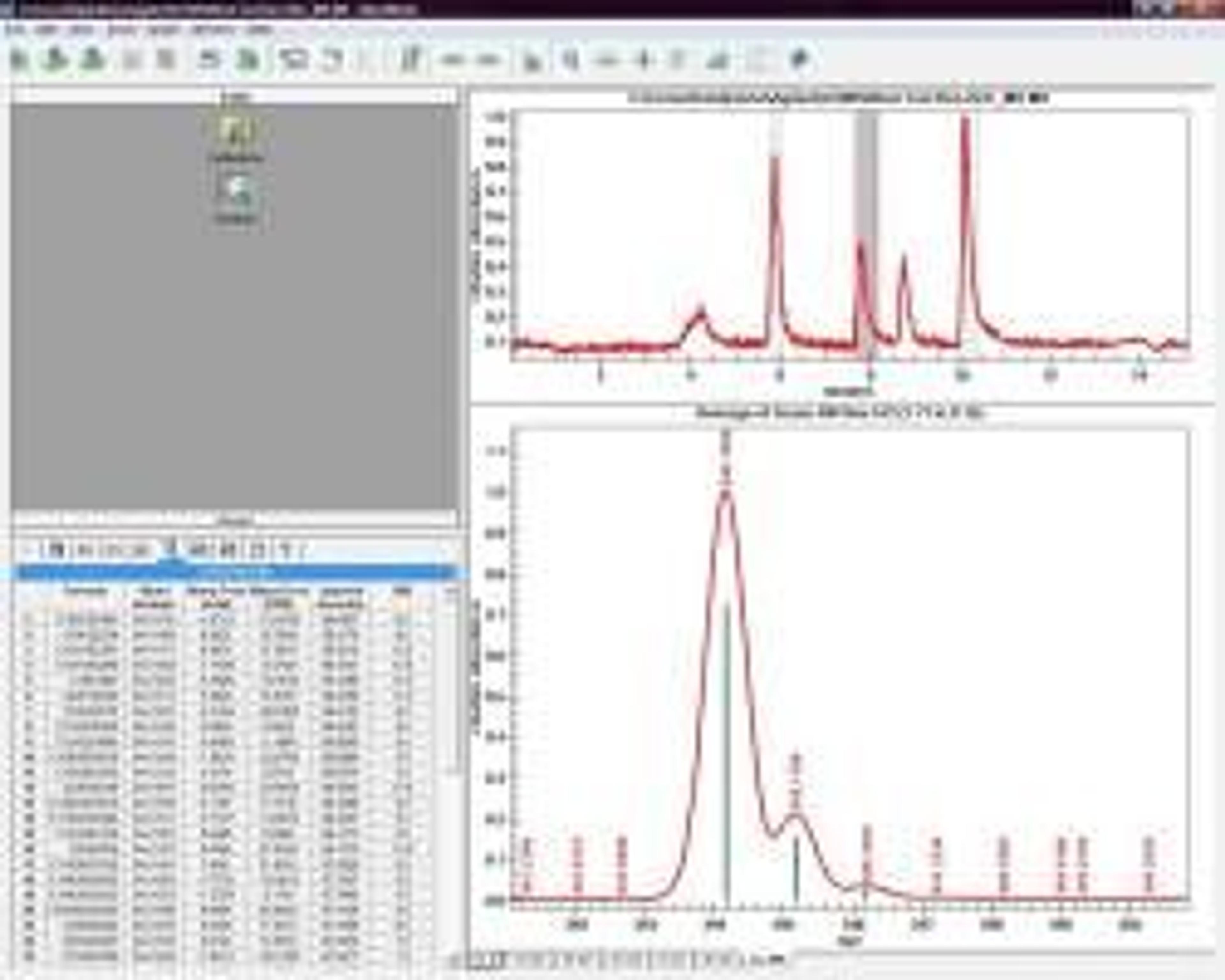Click the blue highlighted title bar above the table
This screenshot has width=1225, height=980.
[x=236, y=573]
